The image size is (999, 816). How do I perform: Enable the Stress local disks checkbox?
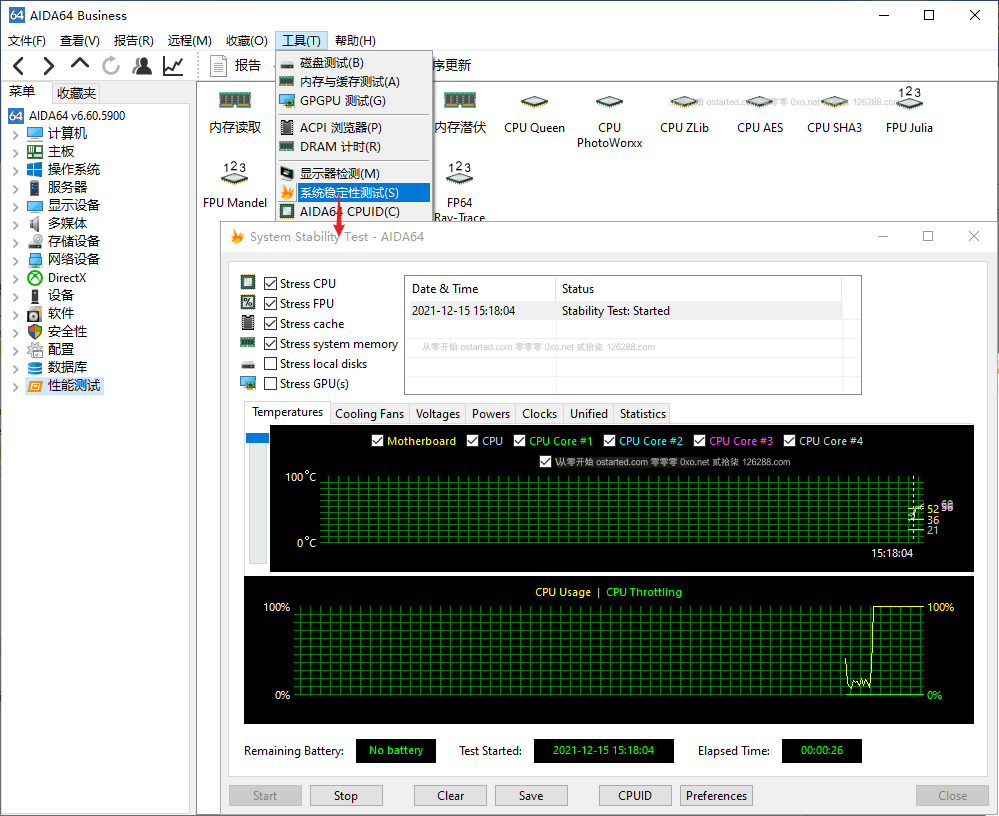click(270, 364)
